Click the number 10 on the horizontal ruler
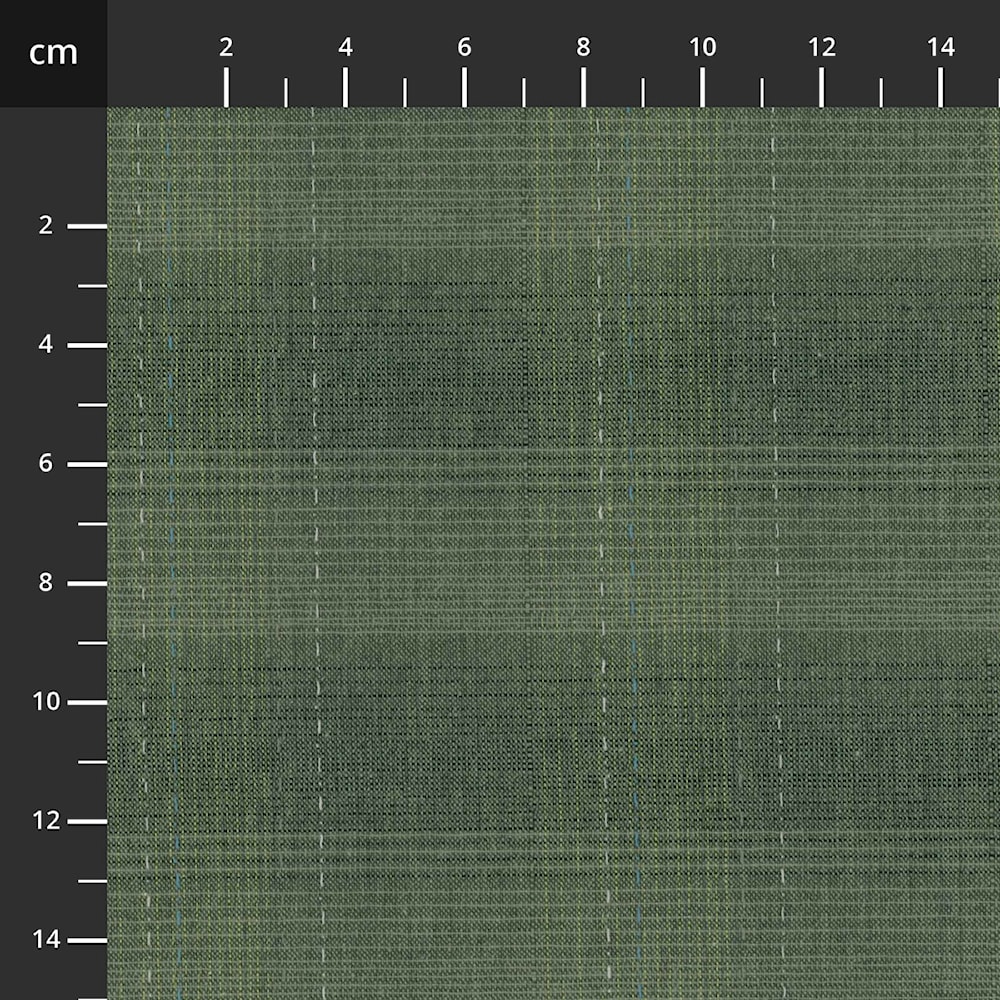This screenshot has width=1000, height=1000. pos(703,45)
